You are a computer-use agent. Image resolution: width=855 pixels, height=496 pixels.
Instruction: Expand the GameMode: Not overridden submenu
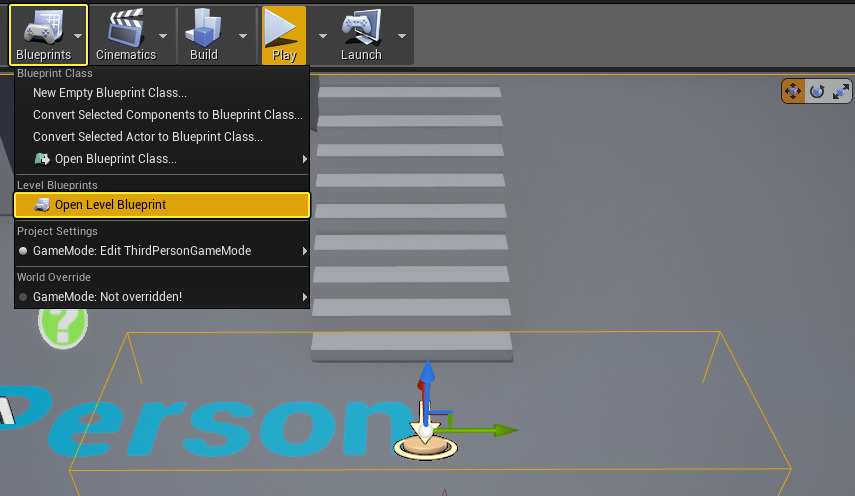pos(162,297)
